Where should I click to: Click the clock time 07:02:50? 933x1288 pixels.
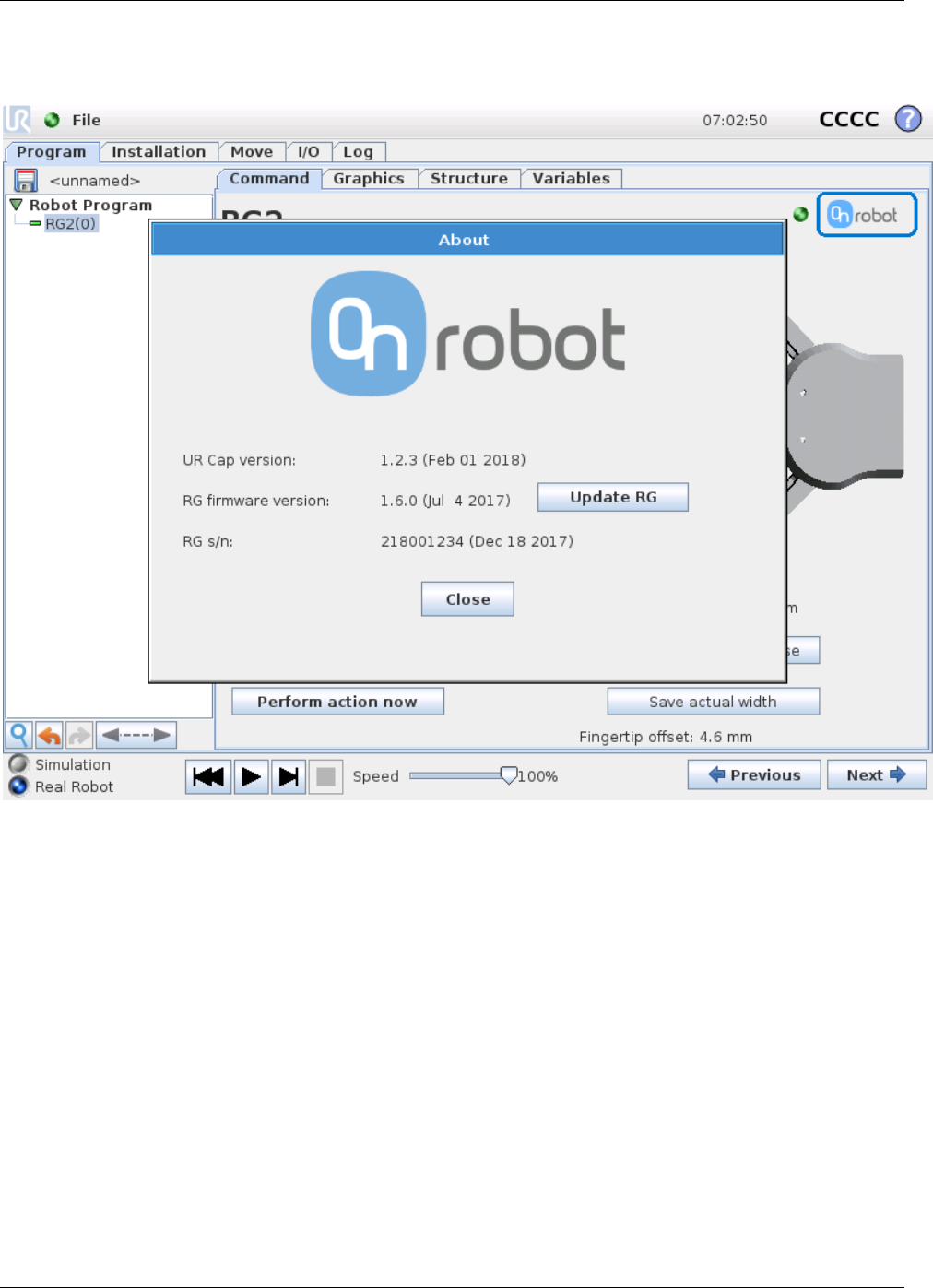click(x=735, y=120)
